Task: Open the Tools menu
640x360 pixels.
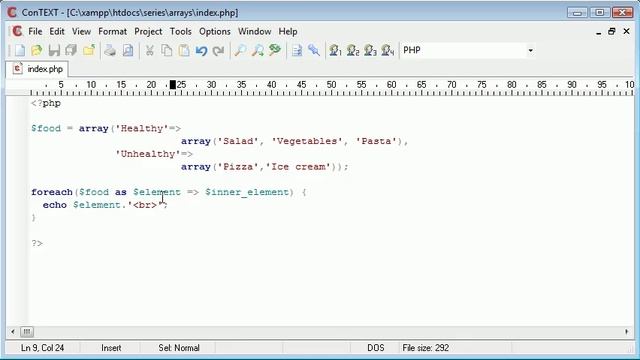Action: click(180, 31)
